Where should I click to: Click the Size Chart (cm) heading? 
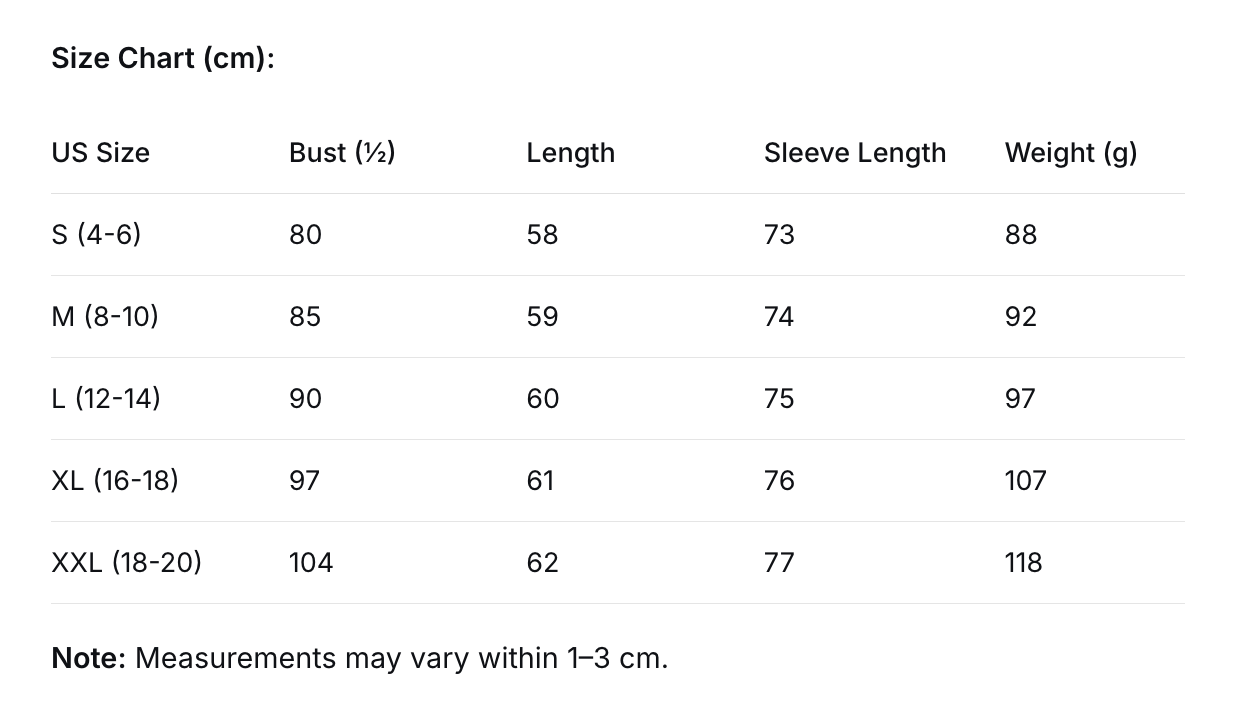162,59
